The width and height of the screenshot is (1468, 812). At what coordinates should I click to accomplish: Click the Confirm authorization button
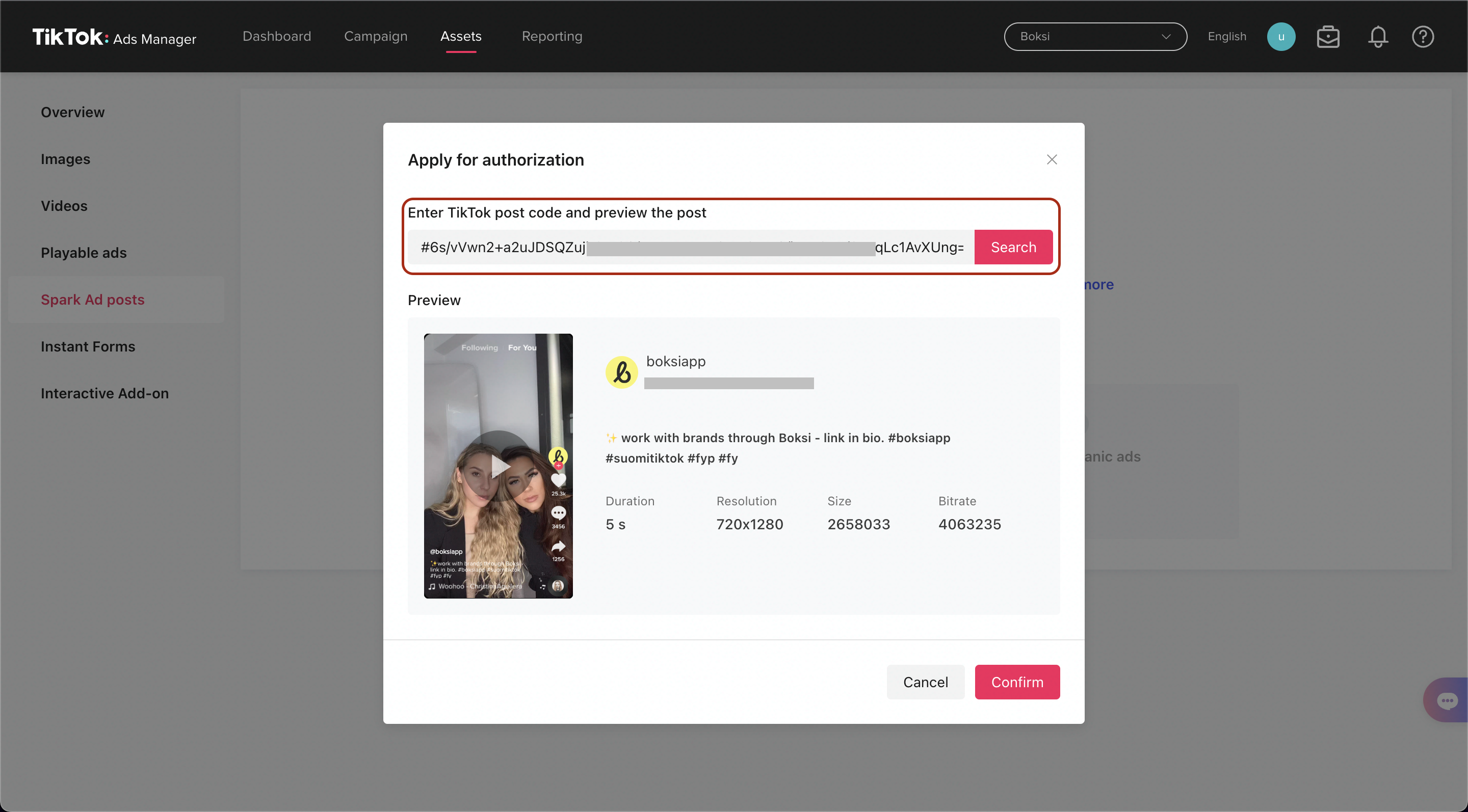1017,682
